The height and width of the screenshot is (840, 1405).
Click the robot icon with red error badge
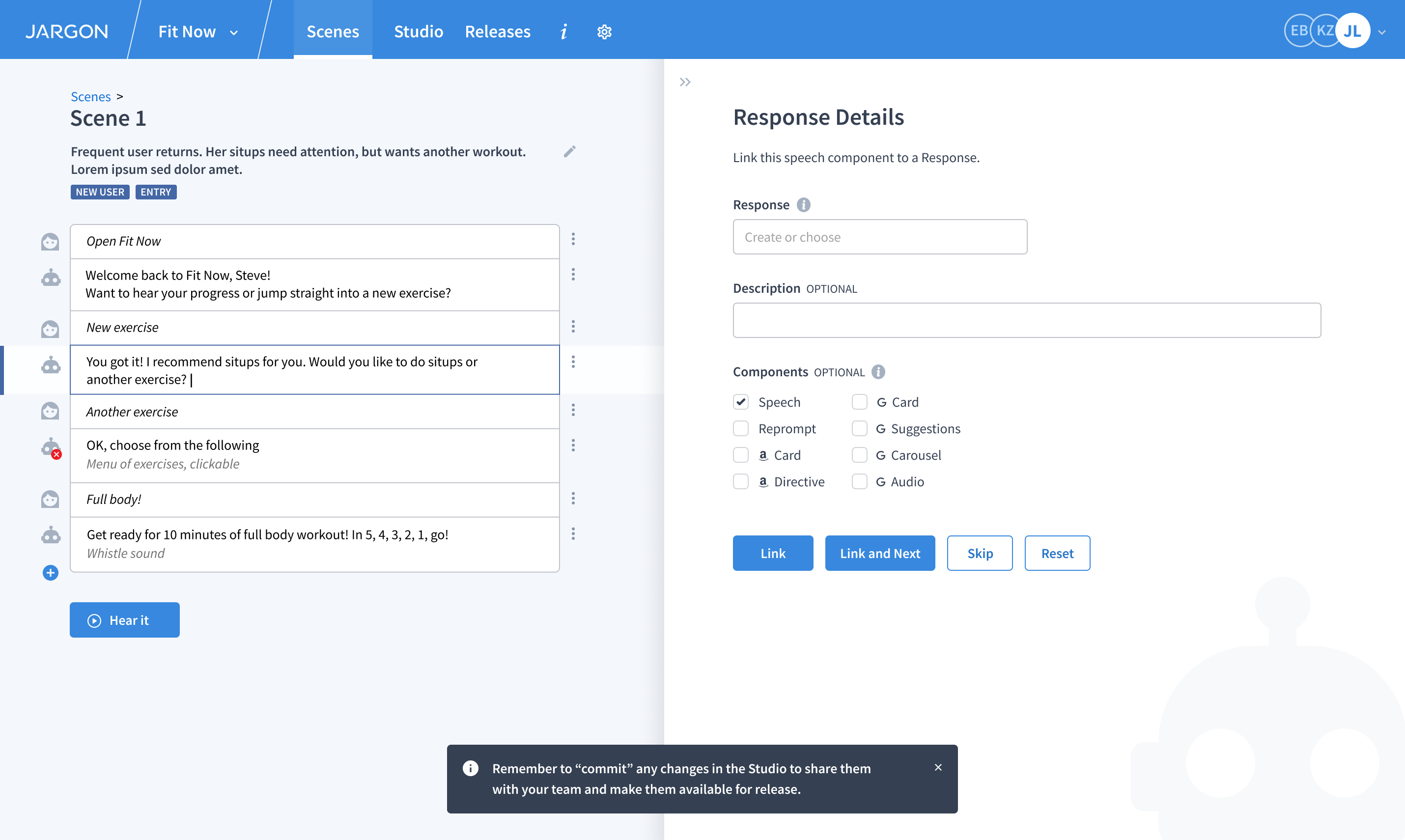[51, 448]
